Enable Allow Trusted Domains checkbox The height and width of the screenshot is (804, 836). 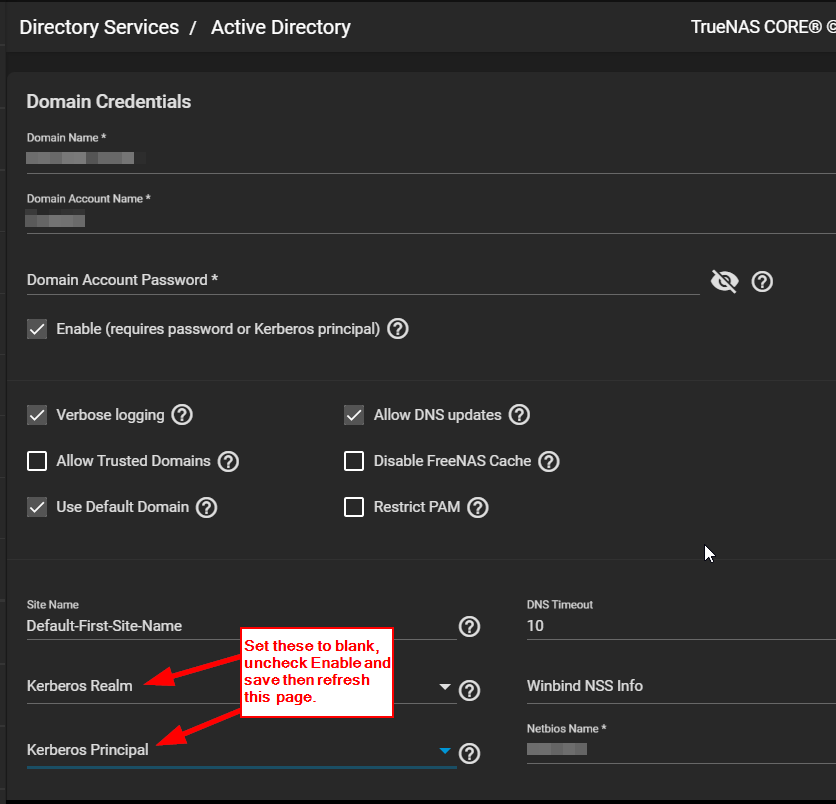click(37, 461)
